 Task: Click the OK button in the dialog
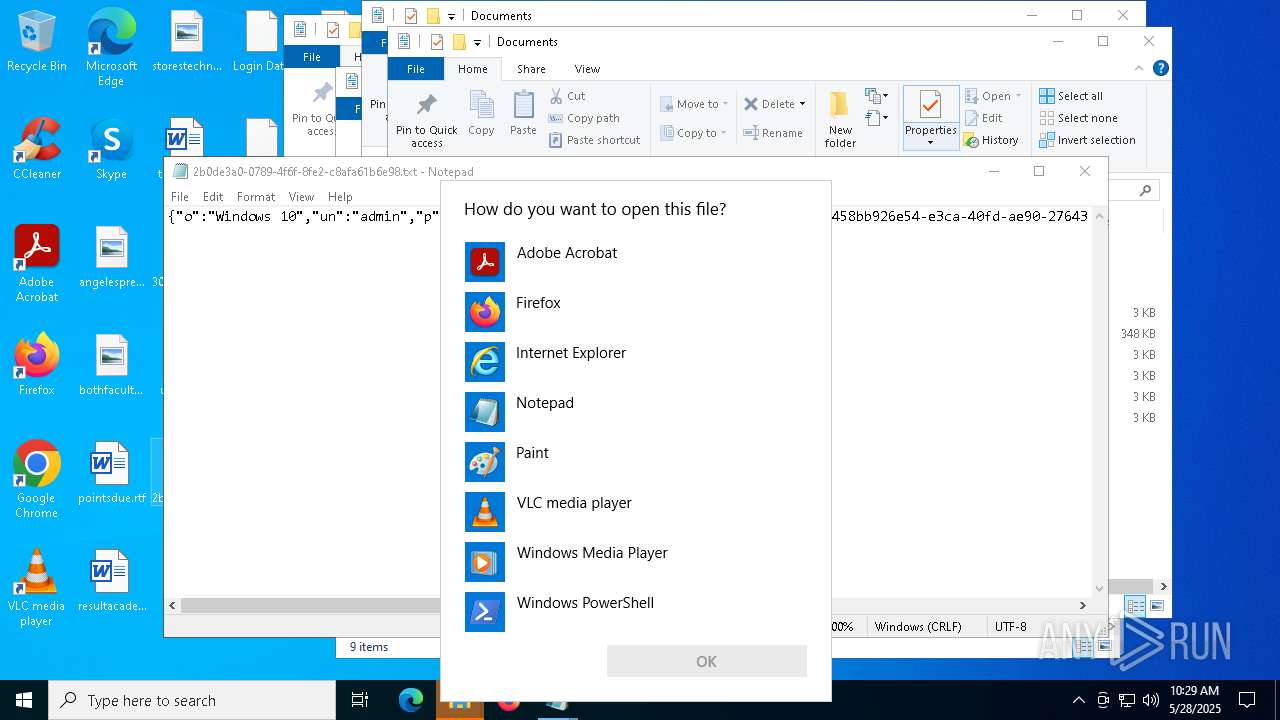[706, 661]
